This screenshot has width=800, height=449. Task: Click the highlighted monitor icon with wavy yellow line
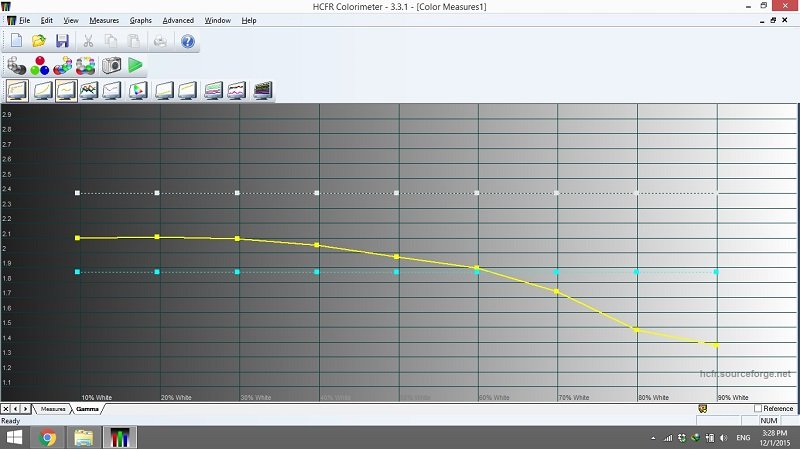tap(66, 91)
